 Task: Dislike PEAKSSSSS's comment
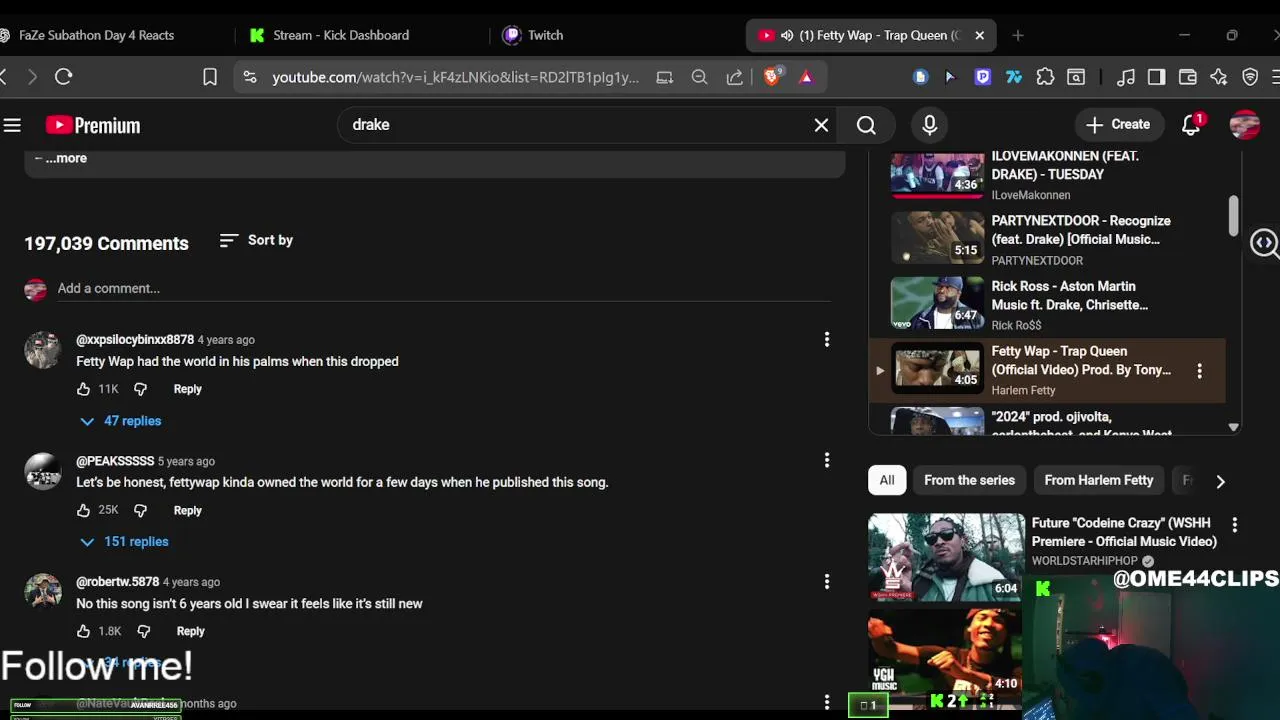140,510
